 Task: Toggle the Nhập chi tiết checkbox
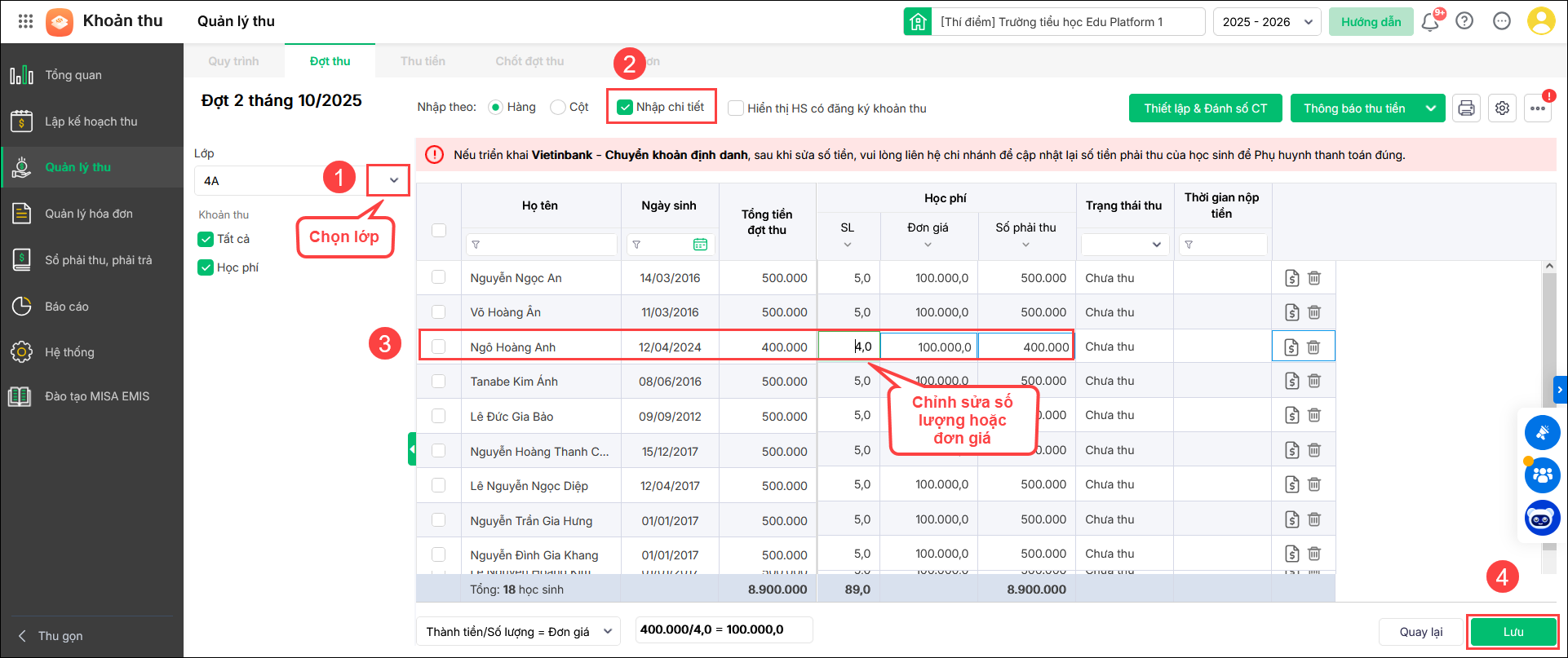point(625,108)
